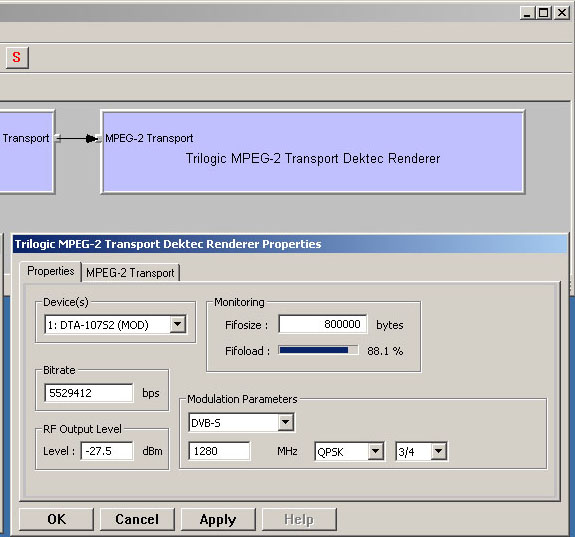Select the Properties tab
Screen dimensions: 575x537
point(51,271)
